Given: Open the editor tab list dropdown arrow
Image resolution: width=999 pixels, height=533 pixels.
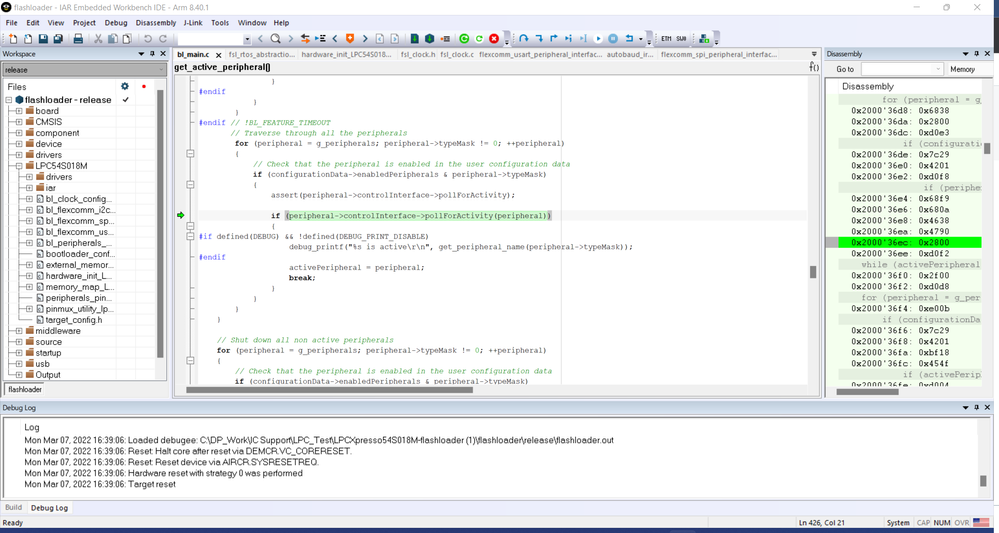Looking at the screenshot, I should (x=814, y=54).
